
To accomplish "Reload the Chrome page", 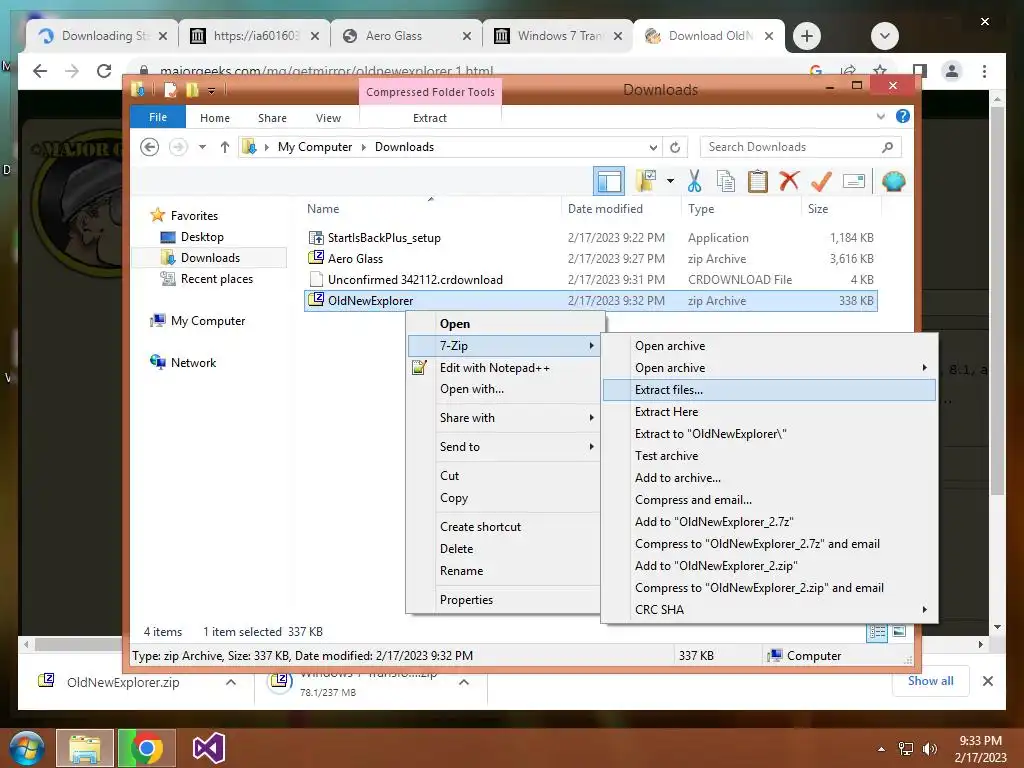I will tap(104, 71).
